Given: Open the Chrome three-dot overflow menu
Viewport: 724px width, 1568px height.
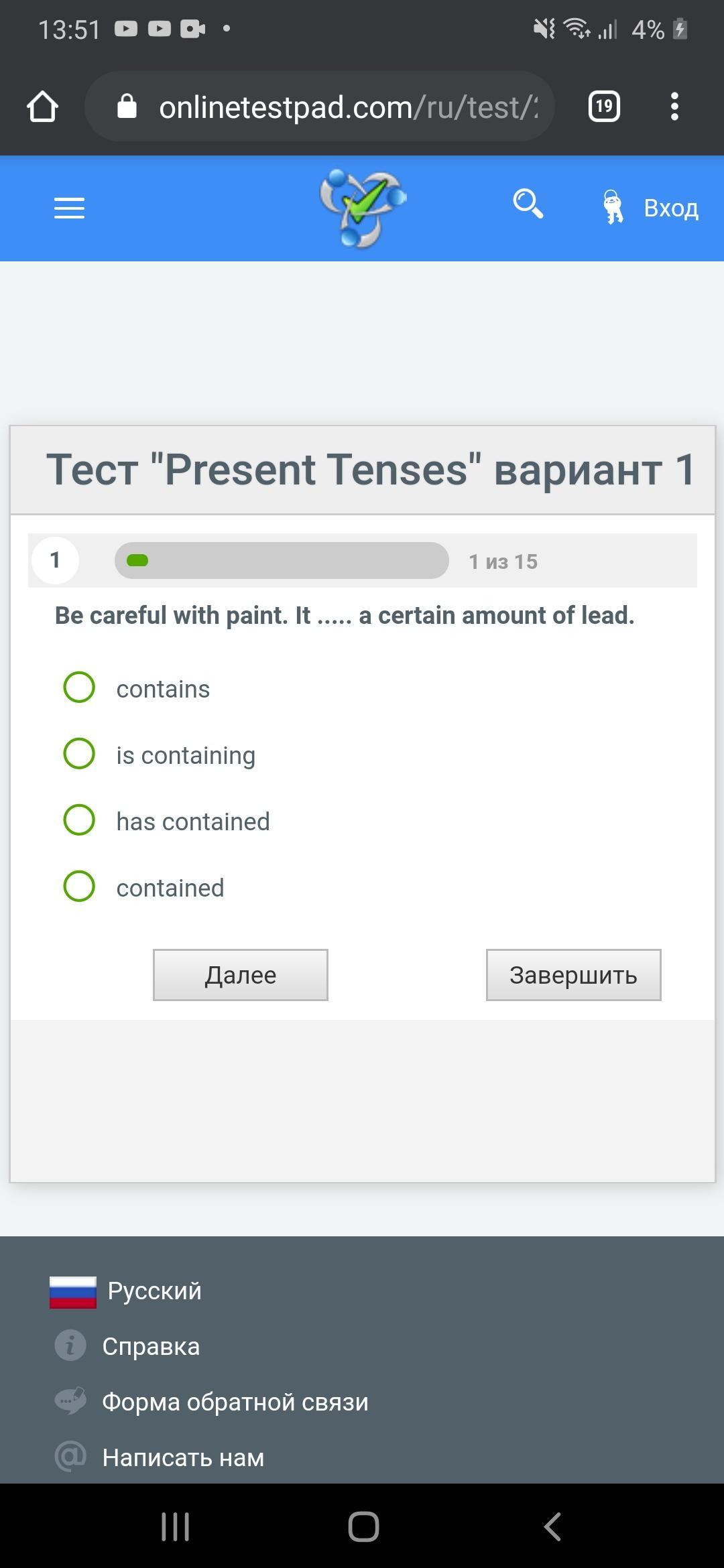Looking at the screenshot, I should click(x=674, y=107).
